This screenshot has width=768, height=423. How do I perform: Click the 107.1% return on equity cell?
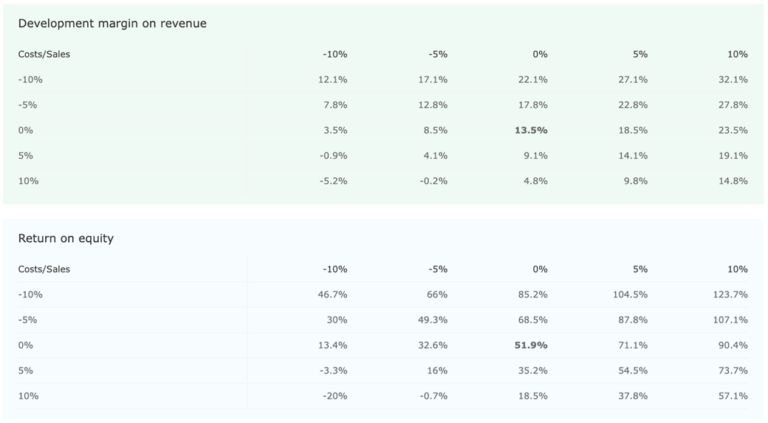click(x=730, y=320)
